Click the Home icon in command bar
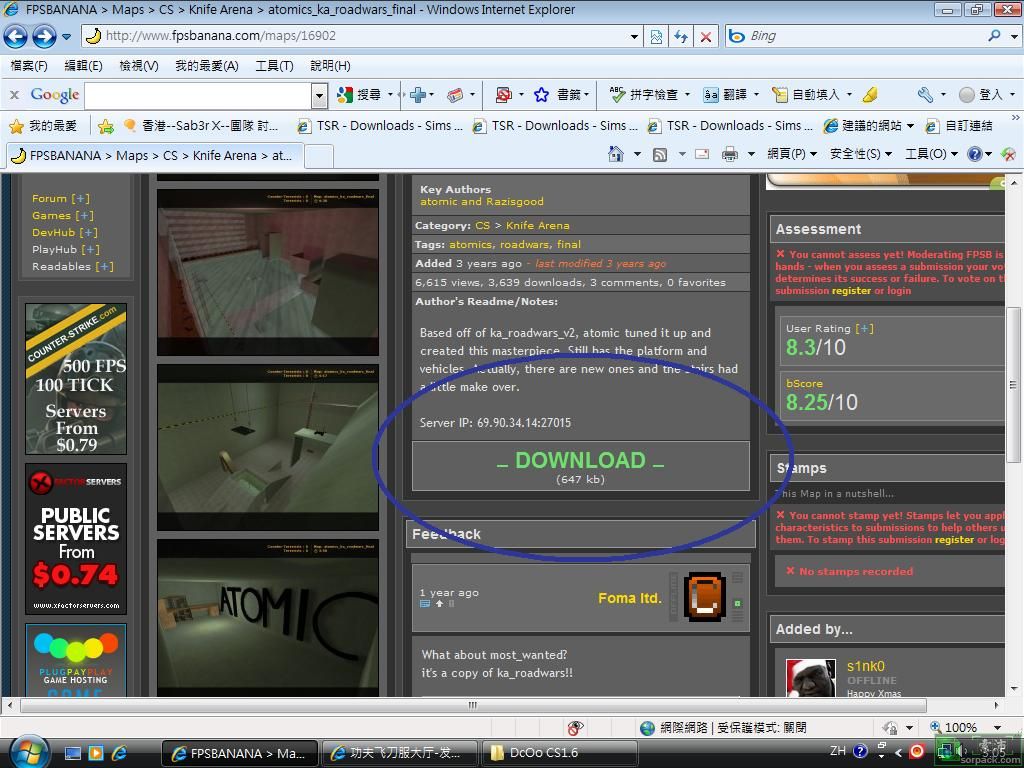 [x=616, y=154]
